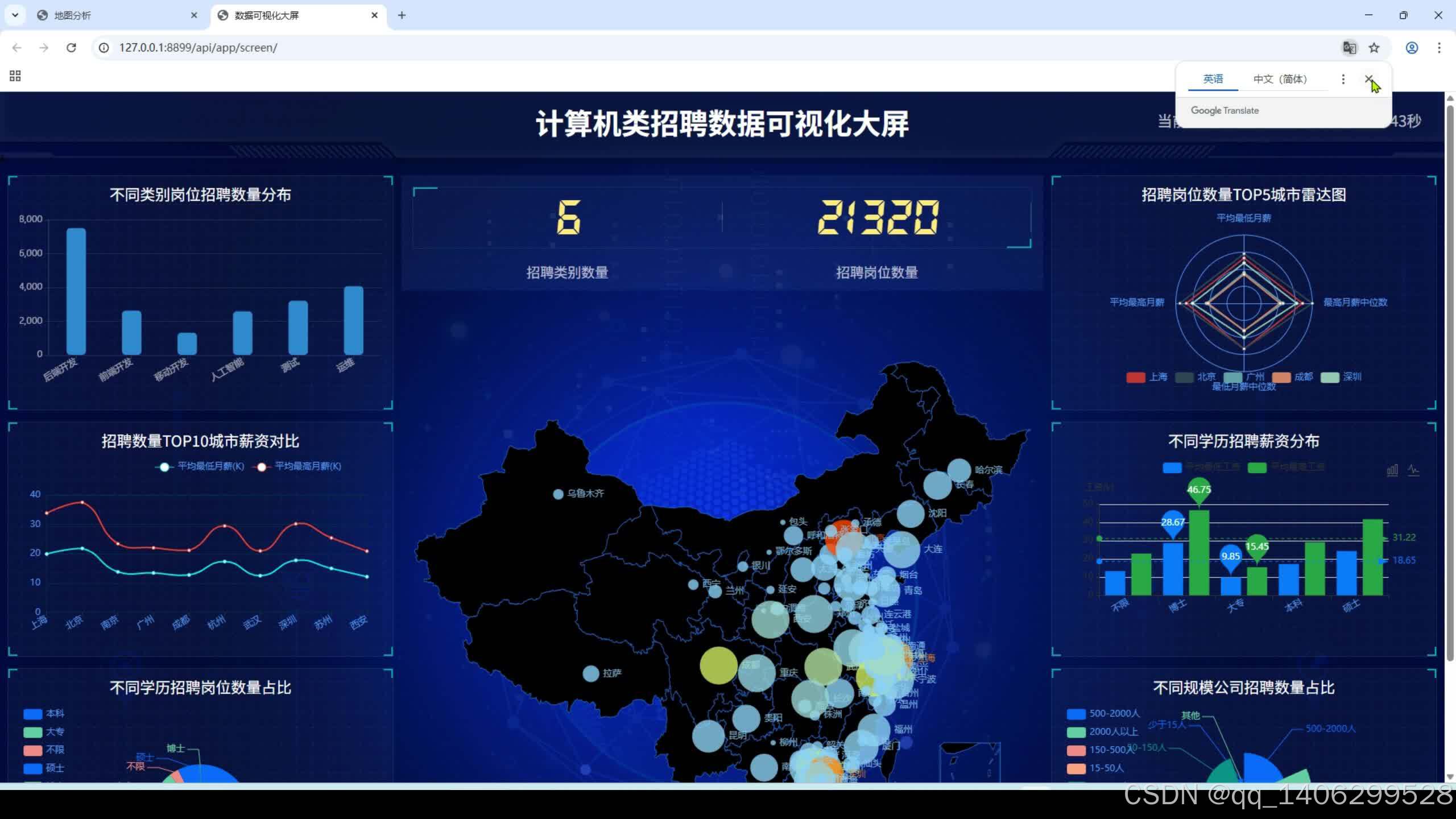This screenshot has height=819, width=1456.
Task: Bookmark this page with the star icon
Action: (1374, 48)
